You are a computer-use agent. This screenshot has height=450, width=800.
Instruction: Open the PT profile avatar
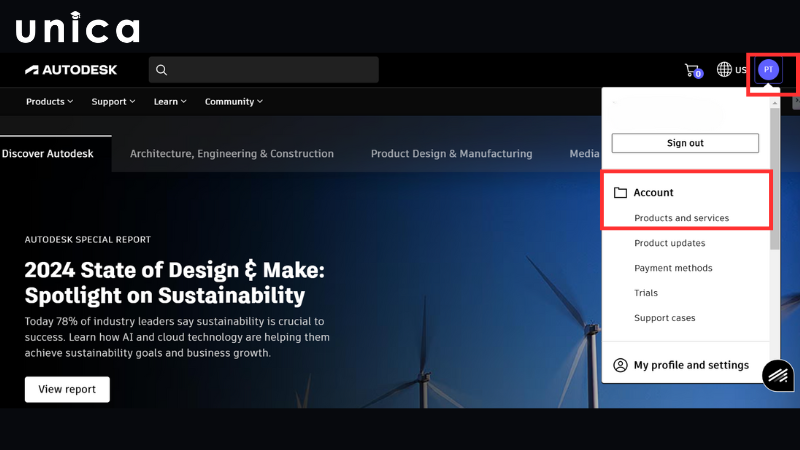768,70
